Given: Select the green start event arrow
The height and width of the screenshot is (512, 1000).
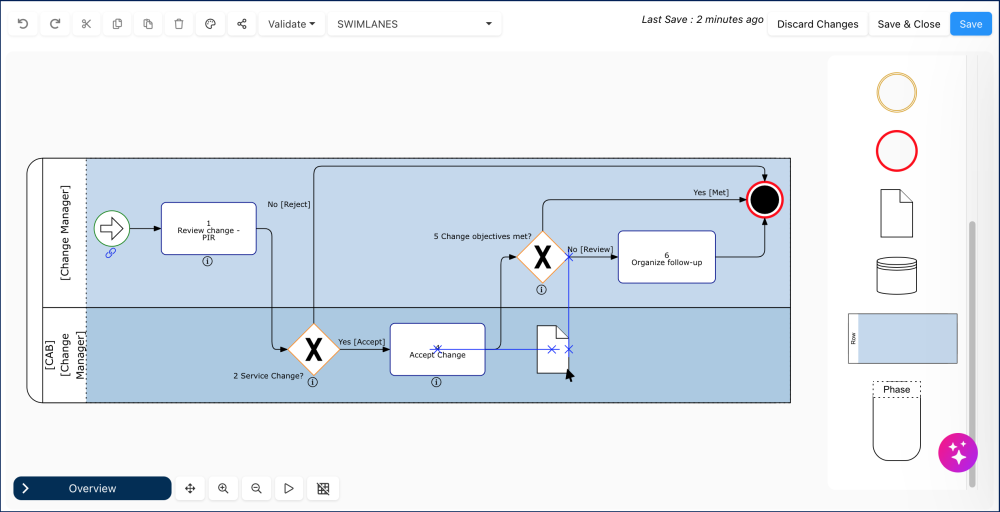Looking at the screenshot, I should click(x=112, y=228).
